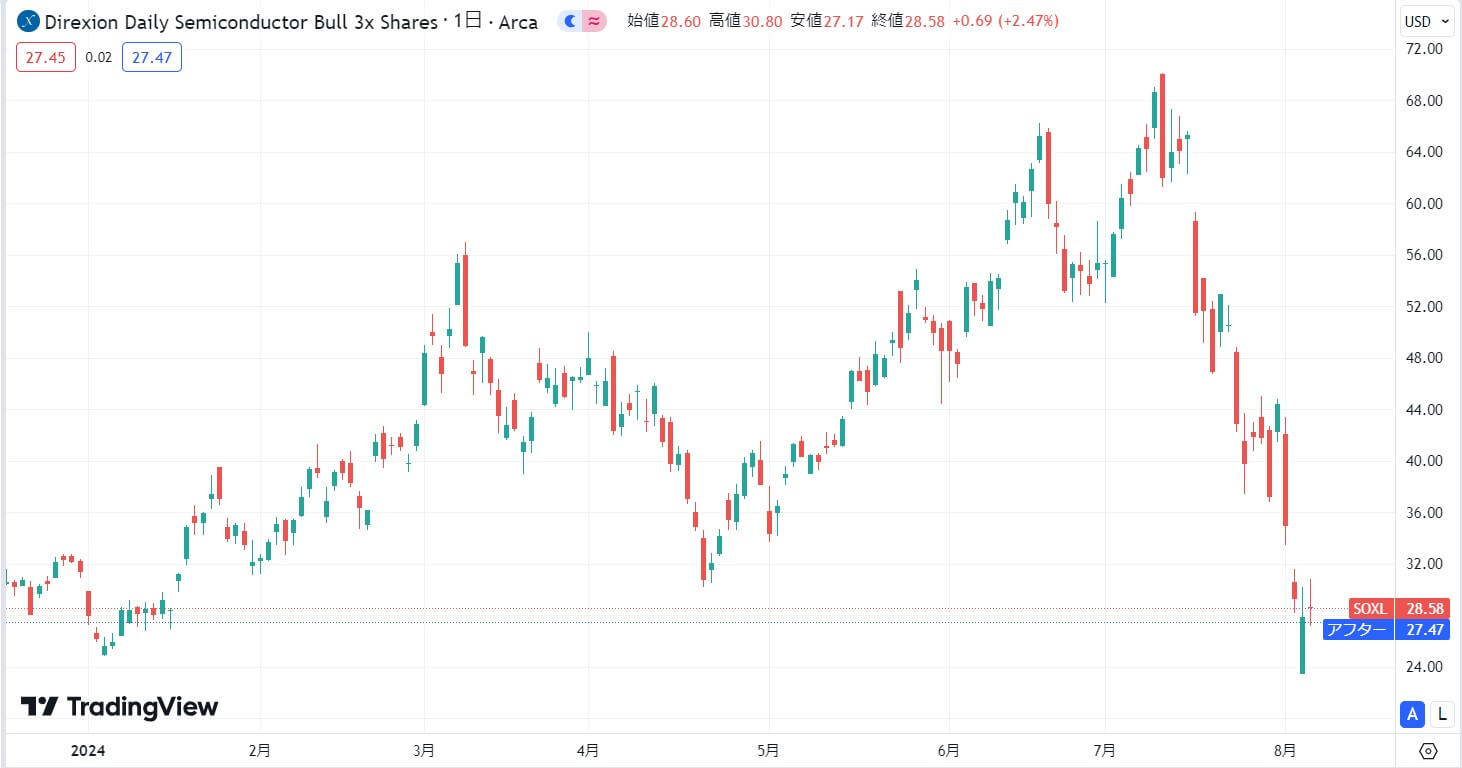Click the SOXL price label 28.58
Image resolution: width=1462 pixels, height=768 pixels.
1400,608
